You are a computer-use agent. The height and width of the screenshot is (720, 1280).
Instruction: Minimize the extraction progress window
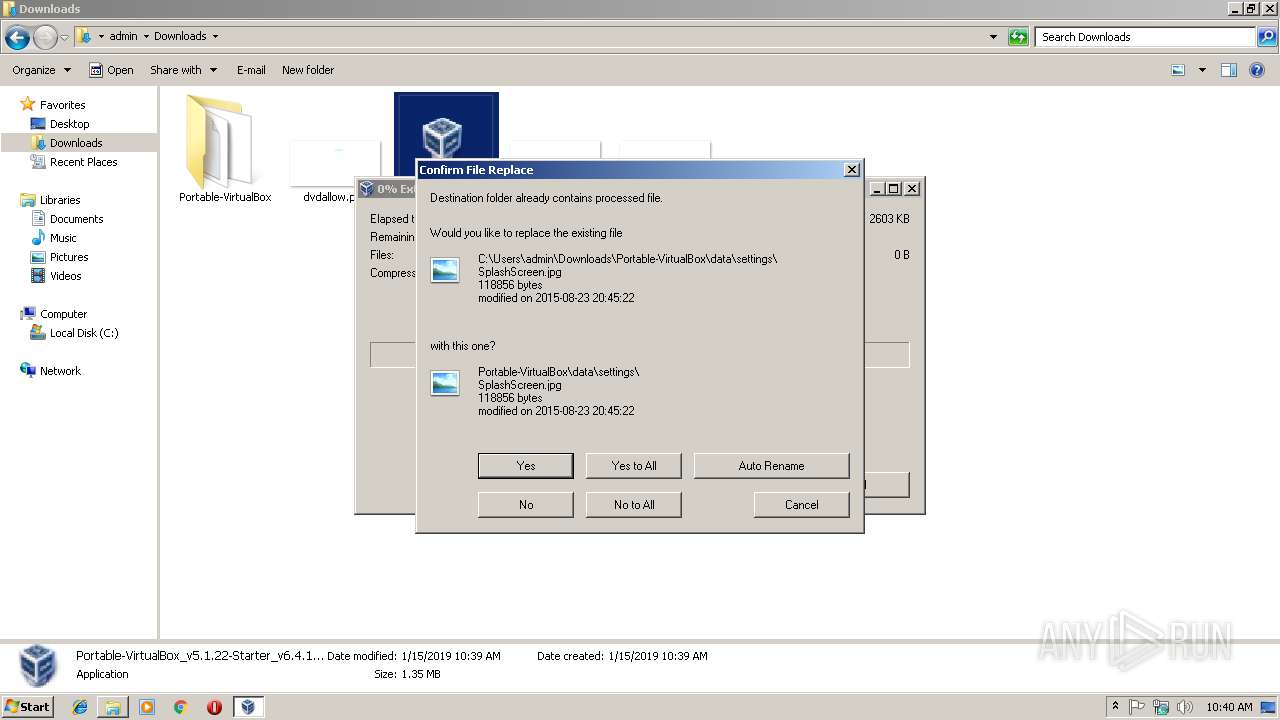click(x=877, y=188)
